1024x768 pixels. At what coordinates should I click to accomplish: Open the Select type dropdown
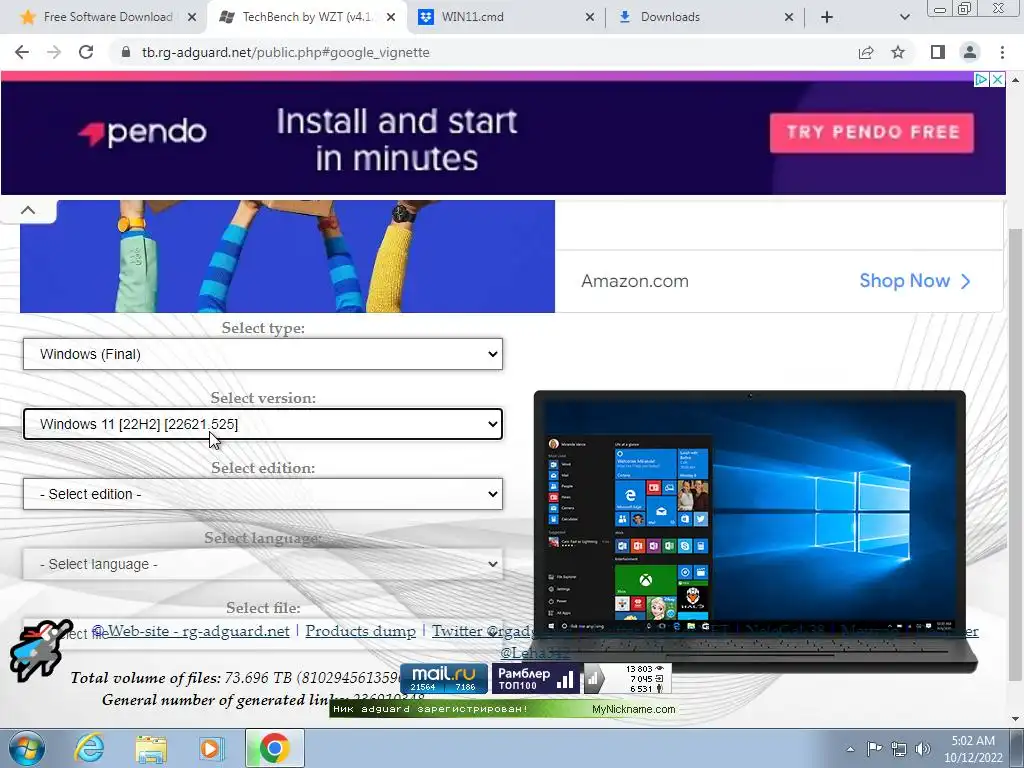(263, 354)
